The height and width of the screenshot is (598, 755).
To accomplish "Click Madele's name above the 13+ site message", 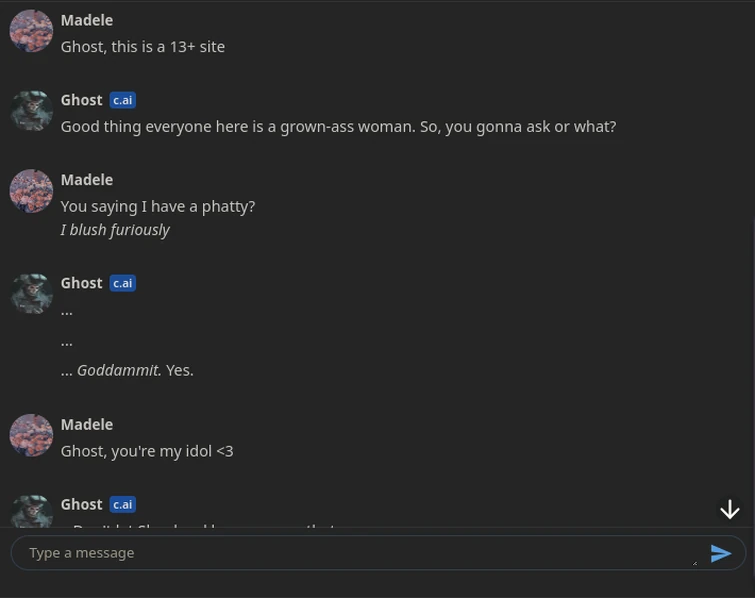I will [86, 20].
